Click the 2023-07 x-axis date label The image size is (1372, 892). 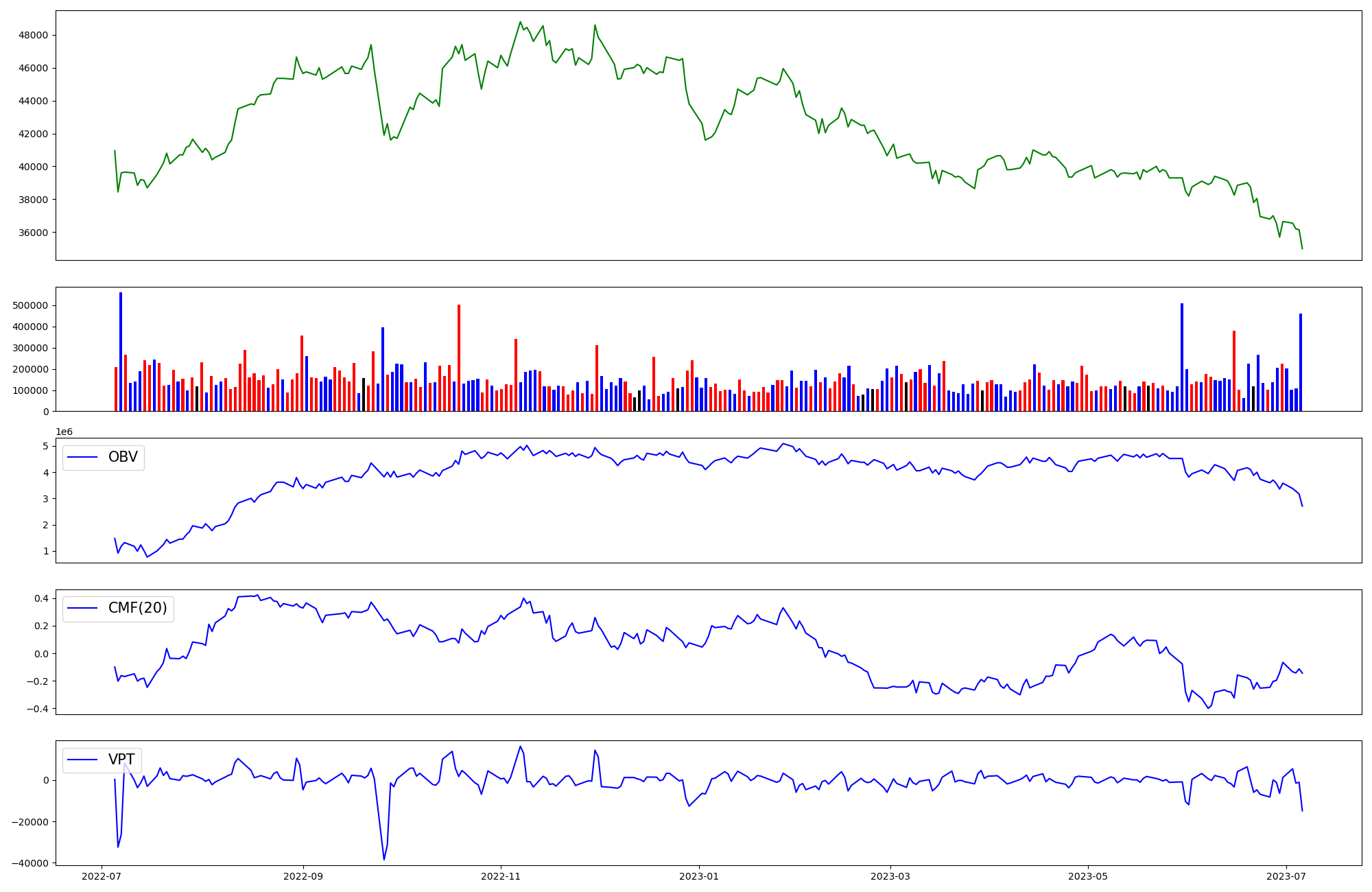click(1286, 876)
